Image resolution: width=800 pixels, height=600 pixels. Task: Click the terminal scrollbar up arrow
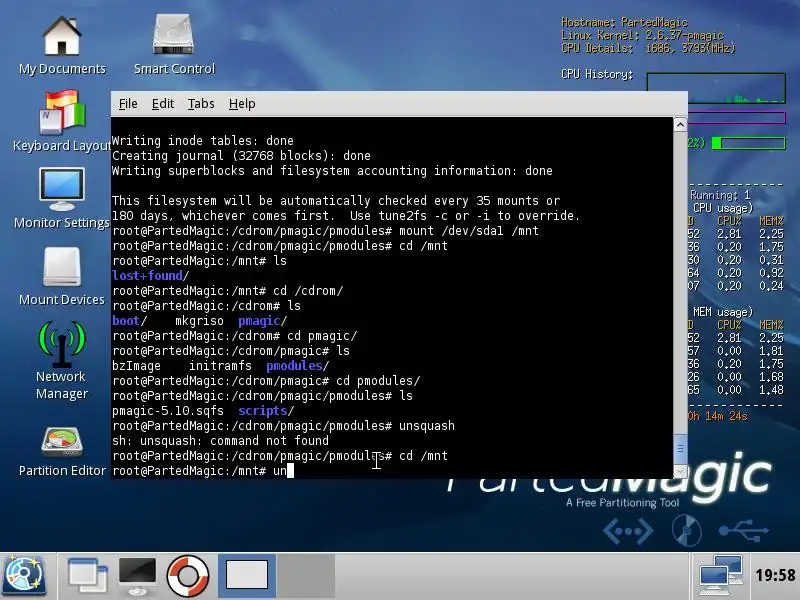tap(680, 124)
